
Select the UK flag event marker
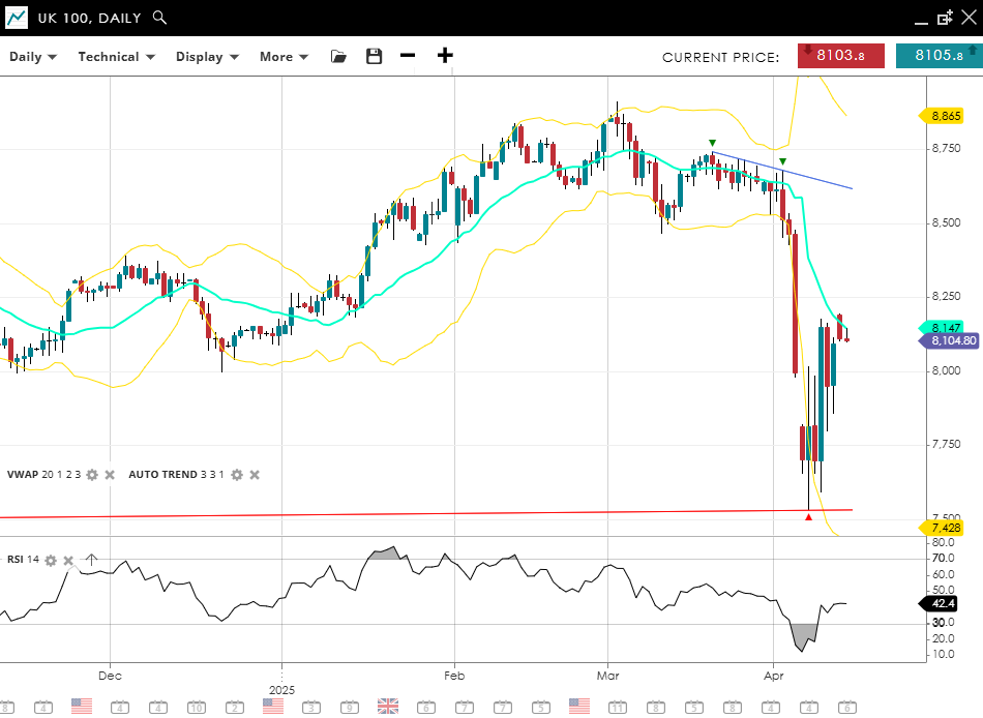click(388, 706)
